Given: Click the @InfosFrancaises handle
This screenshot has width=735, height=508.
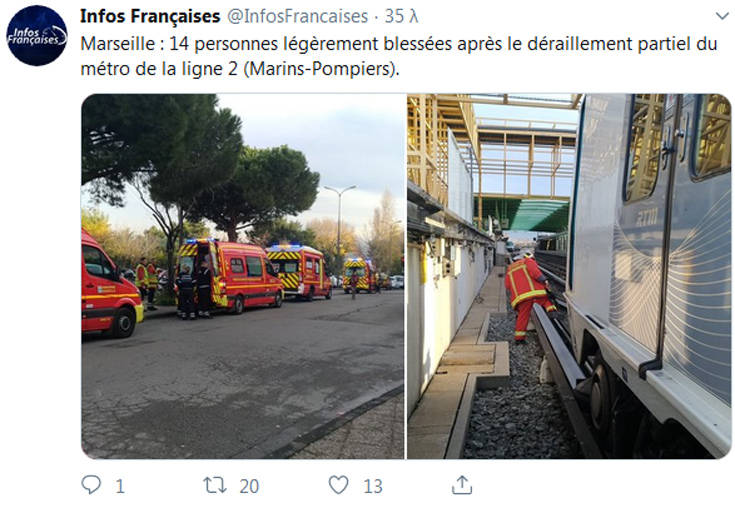Looking at the screenshot, I should pyautogui.click(x=298, y=16).
